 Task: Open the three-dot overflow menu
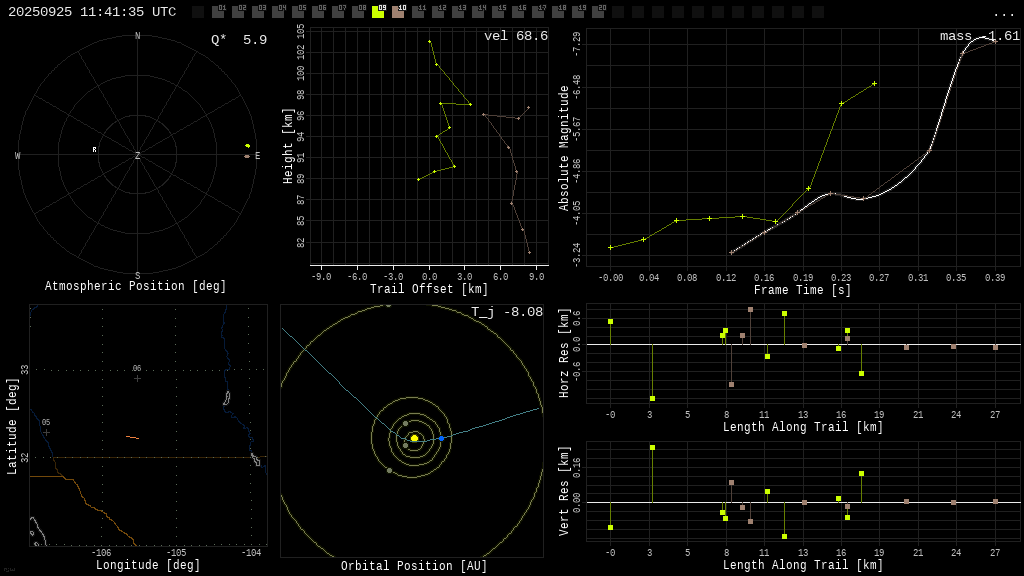coord(1003,14)
